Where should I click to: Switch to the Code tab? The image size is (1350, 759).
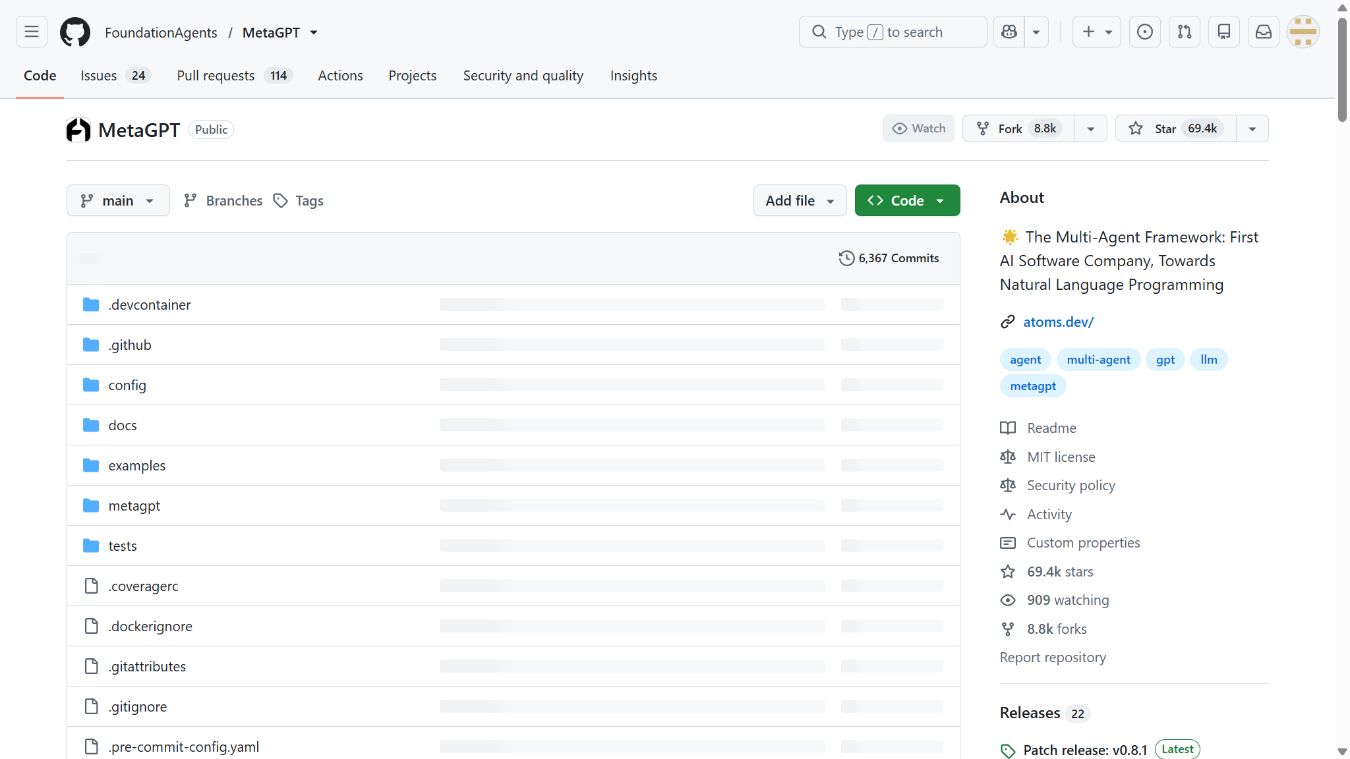pos(40,76)
